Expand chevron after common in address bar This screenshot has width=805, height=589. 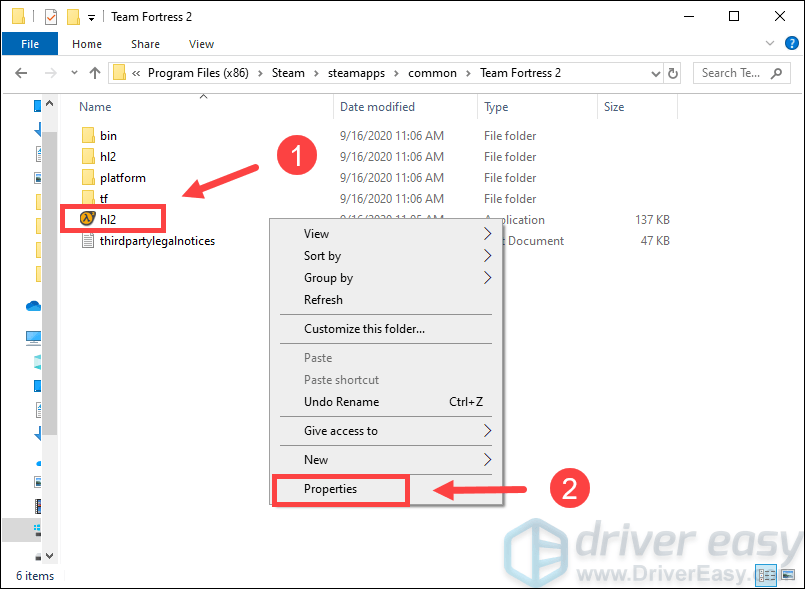[x=468, y=73]
